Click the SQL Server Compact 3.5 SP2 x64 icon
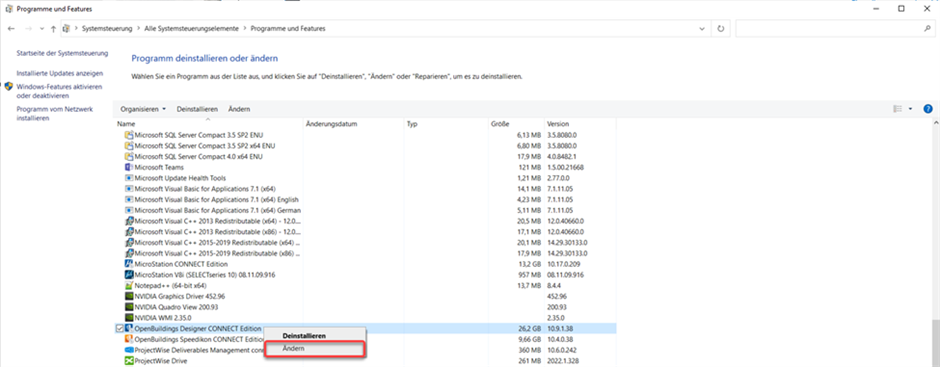The image size is (940, 367). (128, 146)
